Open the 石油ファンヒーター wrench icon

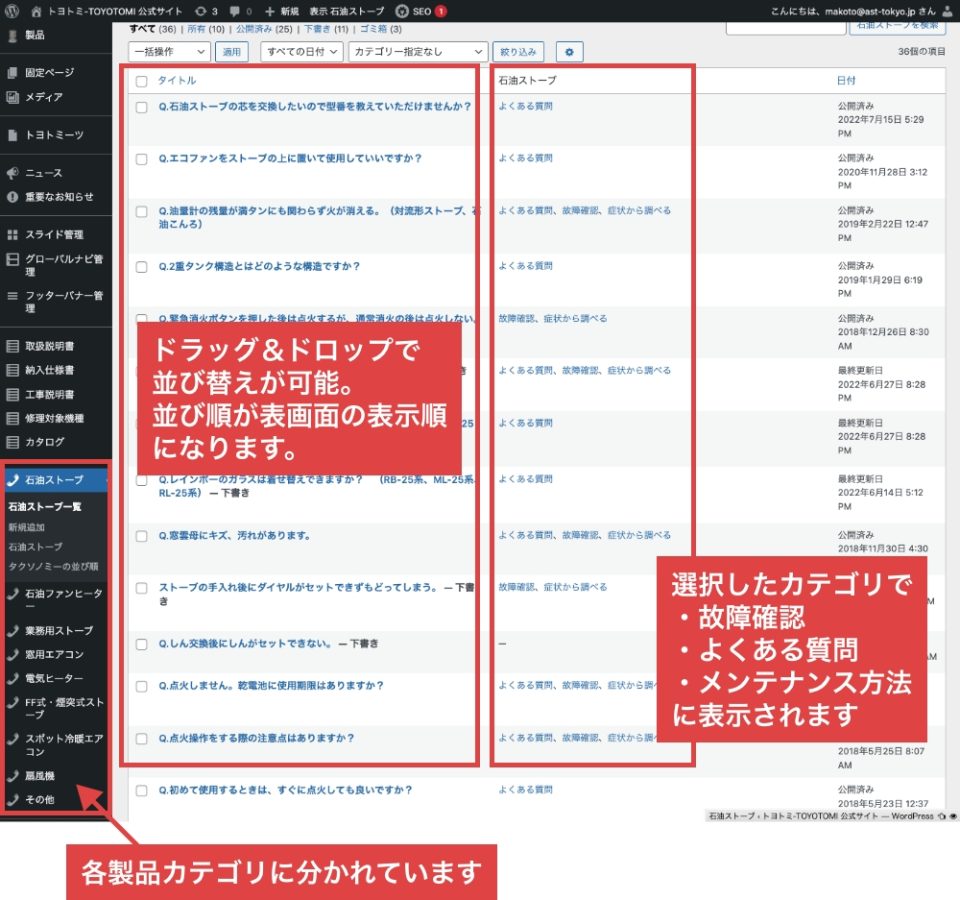pyautogui.click(x=12, y=594)
